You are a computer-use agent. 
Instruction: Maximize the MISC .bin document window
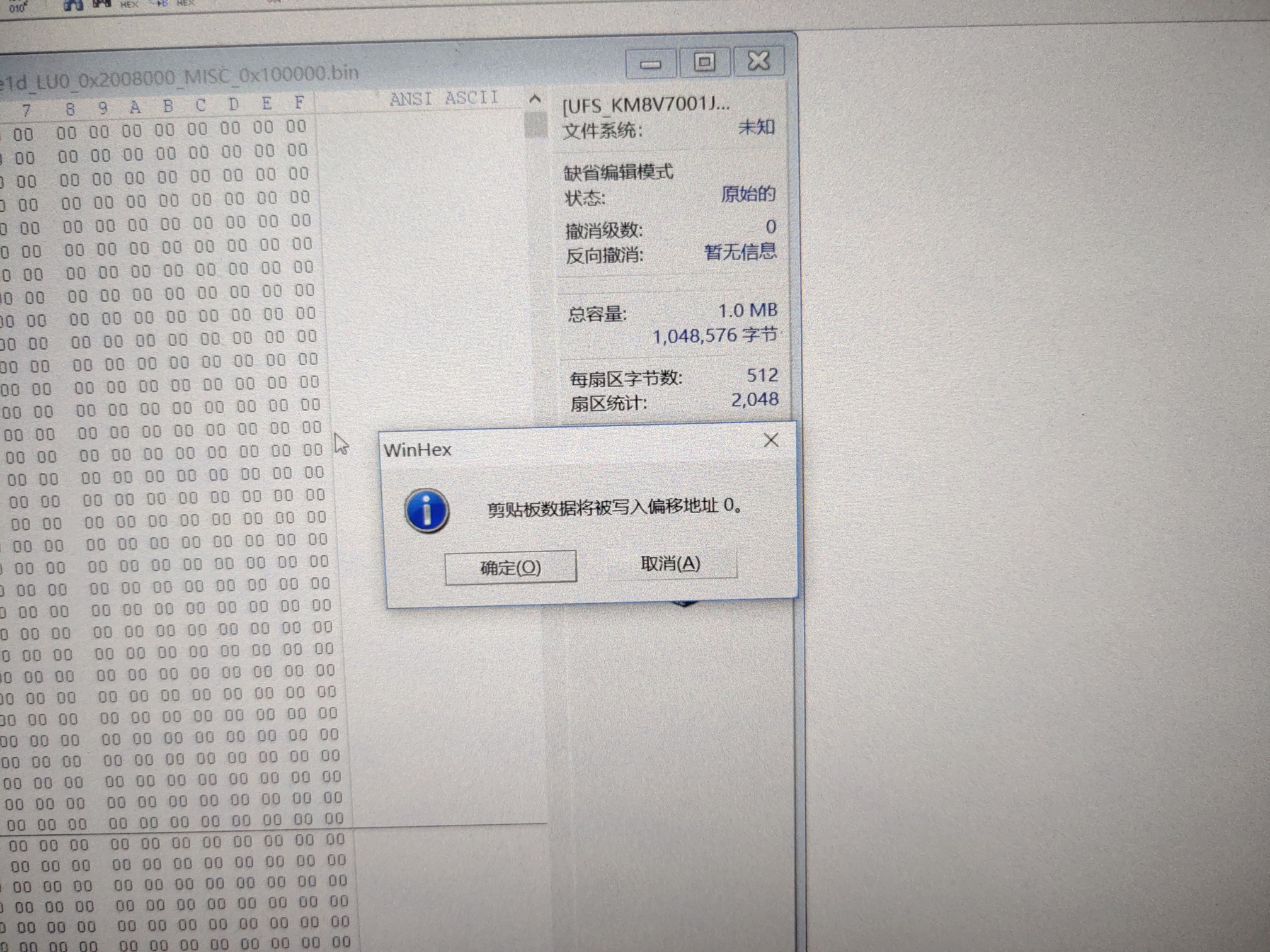tap(705, 62)
